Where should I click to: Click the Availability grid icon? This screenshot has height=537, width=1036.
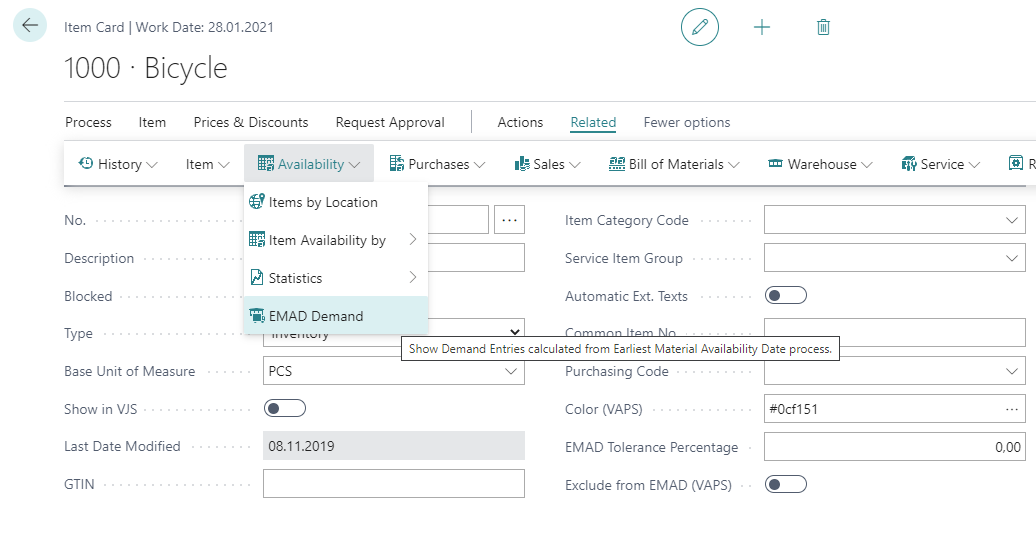tap(266, 163)
